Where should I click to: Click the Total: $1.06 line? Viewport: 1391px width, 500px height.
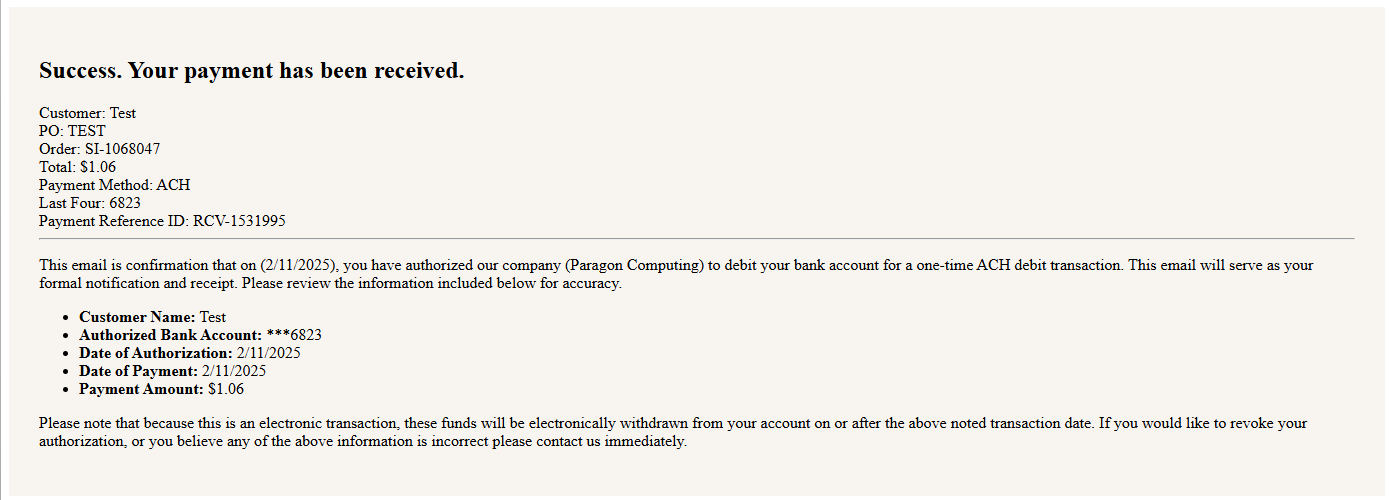point(77,167)
